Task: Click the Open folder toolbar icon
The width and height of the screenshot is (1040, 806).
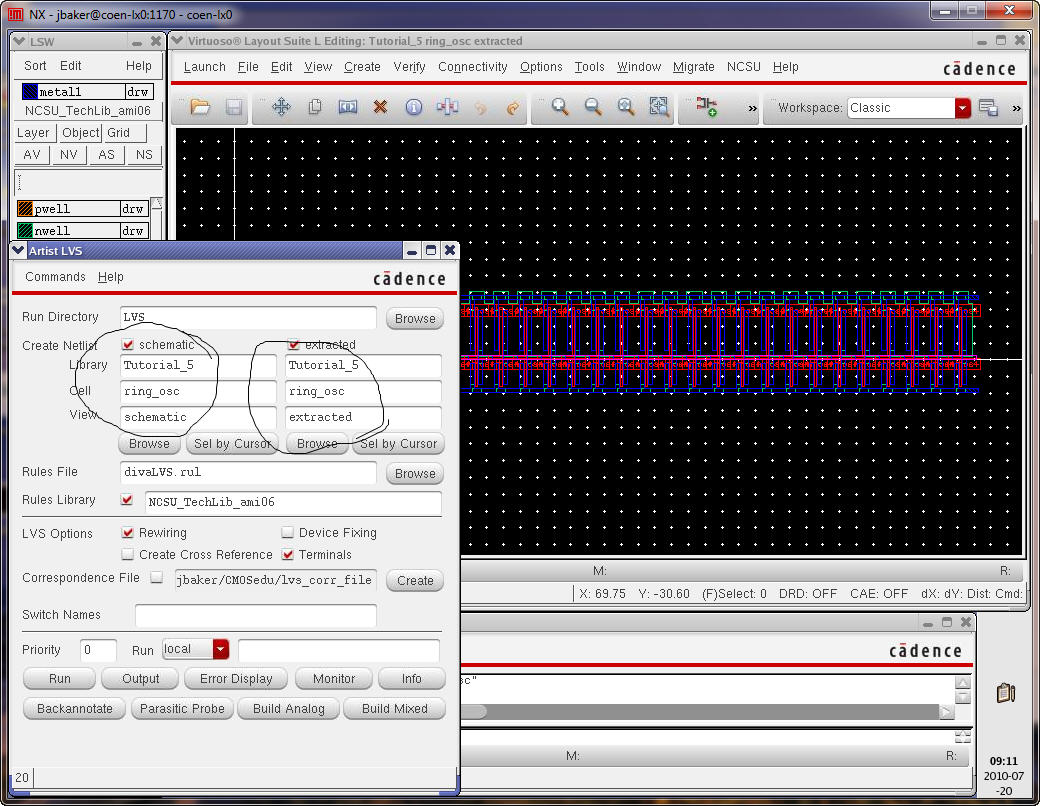Action: tap(200, 107)
